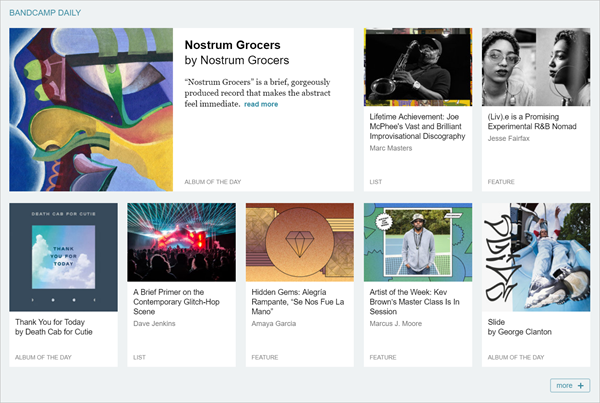
Task: Open Hidden Gems: Alegría Rampante article
Action: (298, 302)
